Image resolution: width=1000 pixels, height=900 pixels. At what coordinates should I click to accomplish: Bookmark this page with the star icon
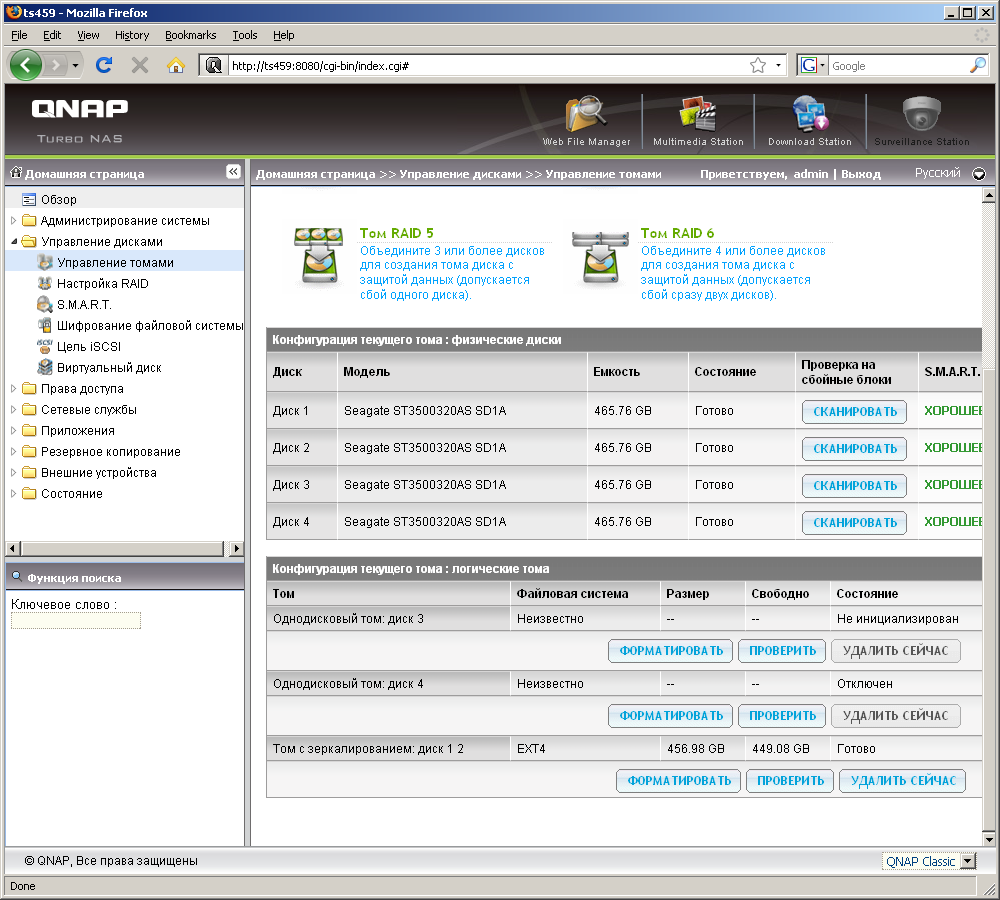(758, 65)
